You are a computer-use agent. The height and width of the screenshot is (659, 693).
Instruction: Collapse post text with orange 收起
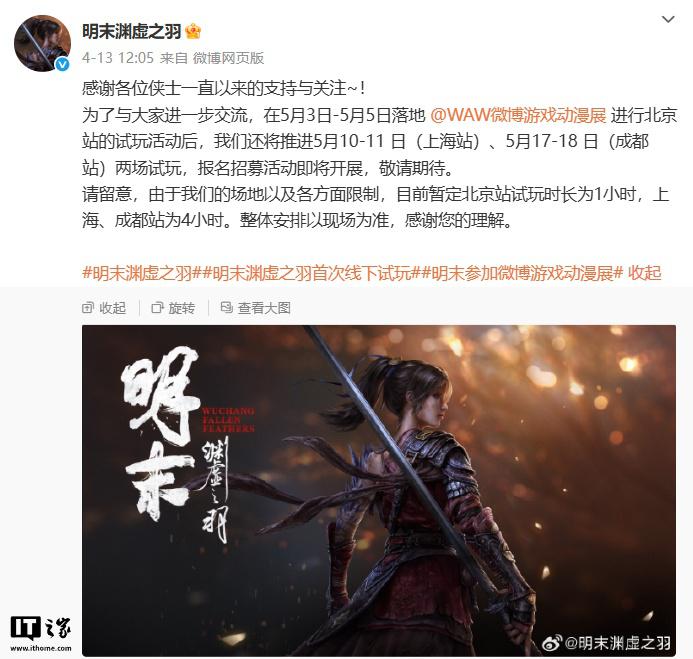(x=645, y=273)
